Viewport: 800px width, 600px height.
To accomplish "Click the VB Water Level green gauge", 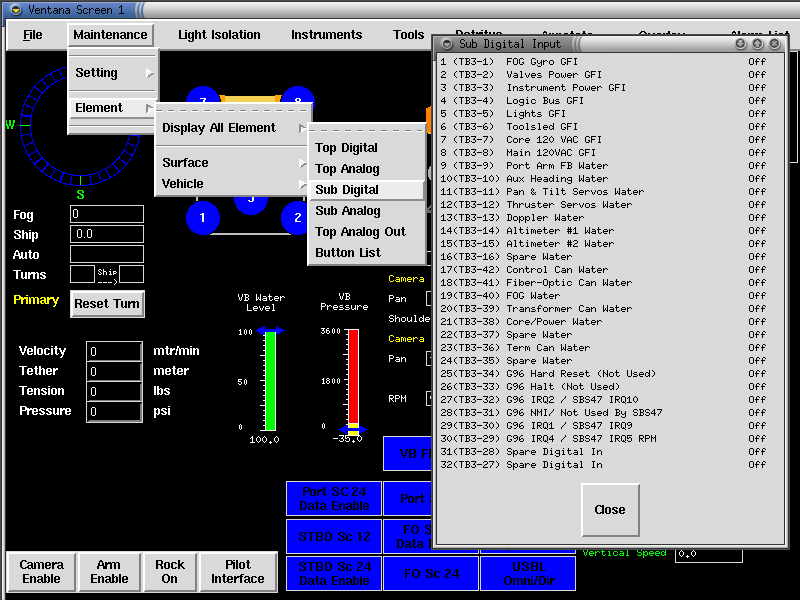I will point(270,381).
